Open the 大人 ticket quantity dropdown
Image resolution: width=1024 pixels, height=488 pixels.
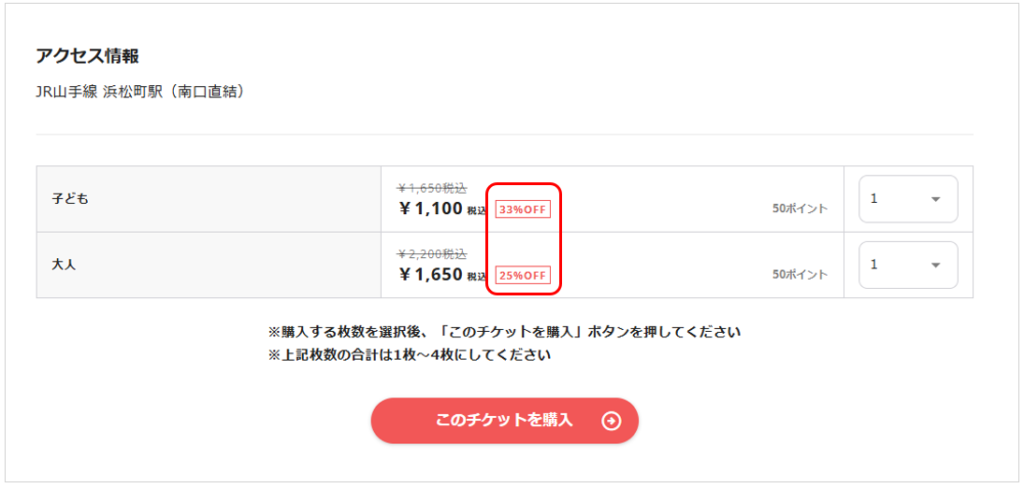908,265
